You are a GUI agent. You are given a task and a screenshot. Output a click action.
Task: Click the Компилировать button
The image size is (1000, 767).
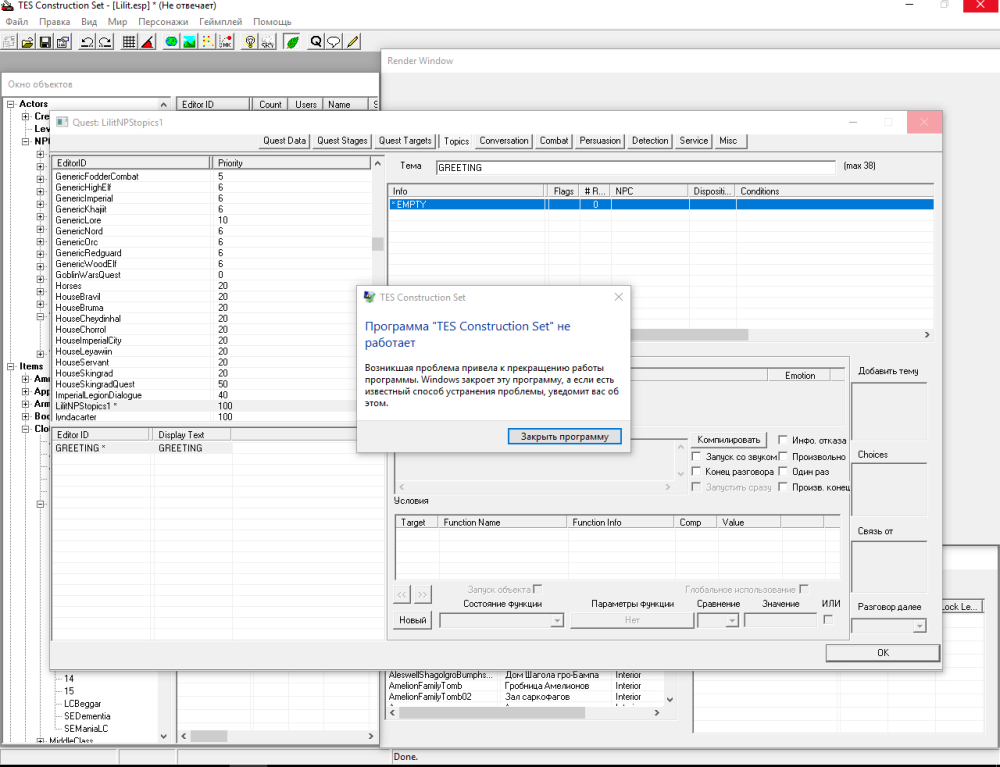click(x=728, y=440)
